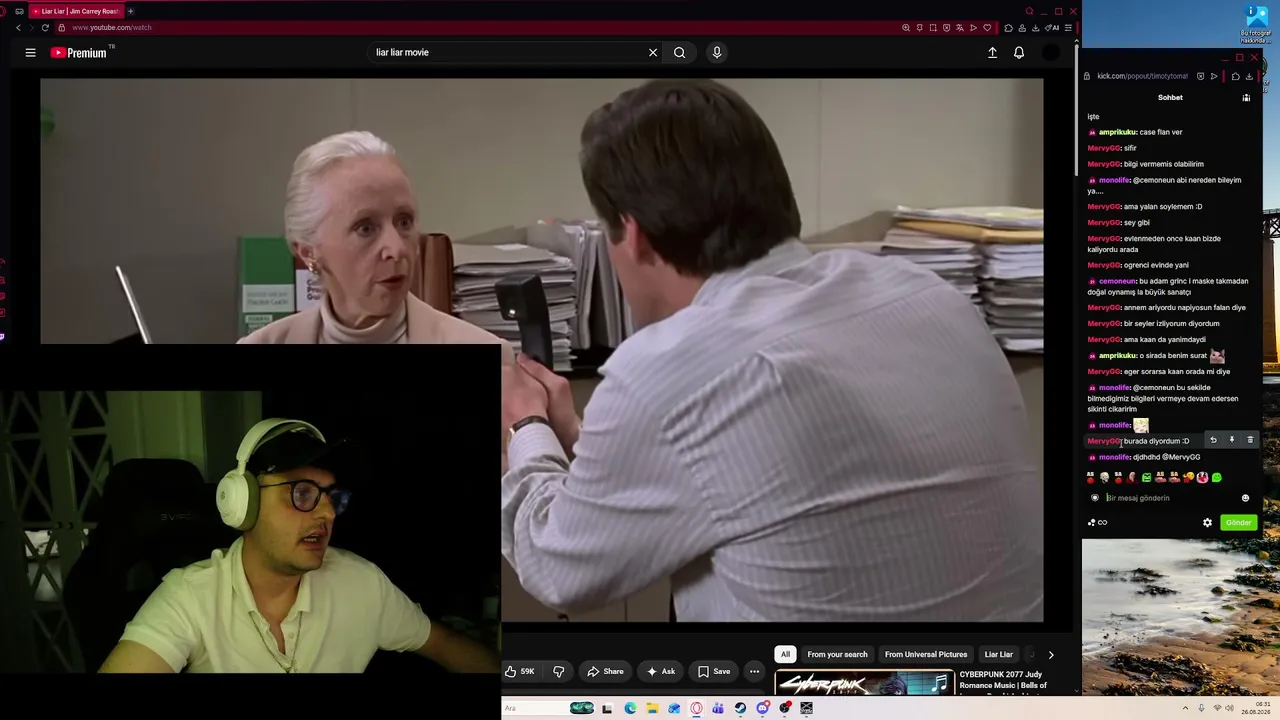
Task: Select the 'From your search' chip
Action: 837,655
